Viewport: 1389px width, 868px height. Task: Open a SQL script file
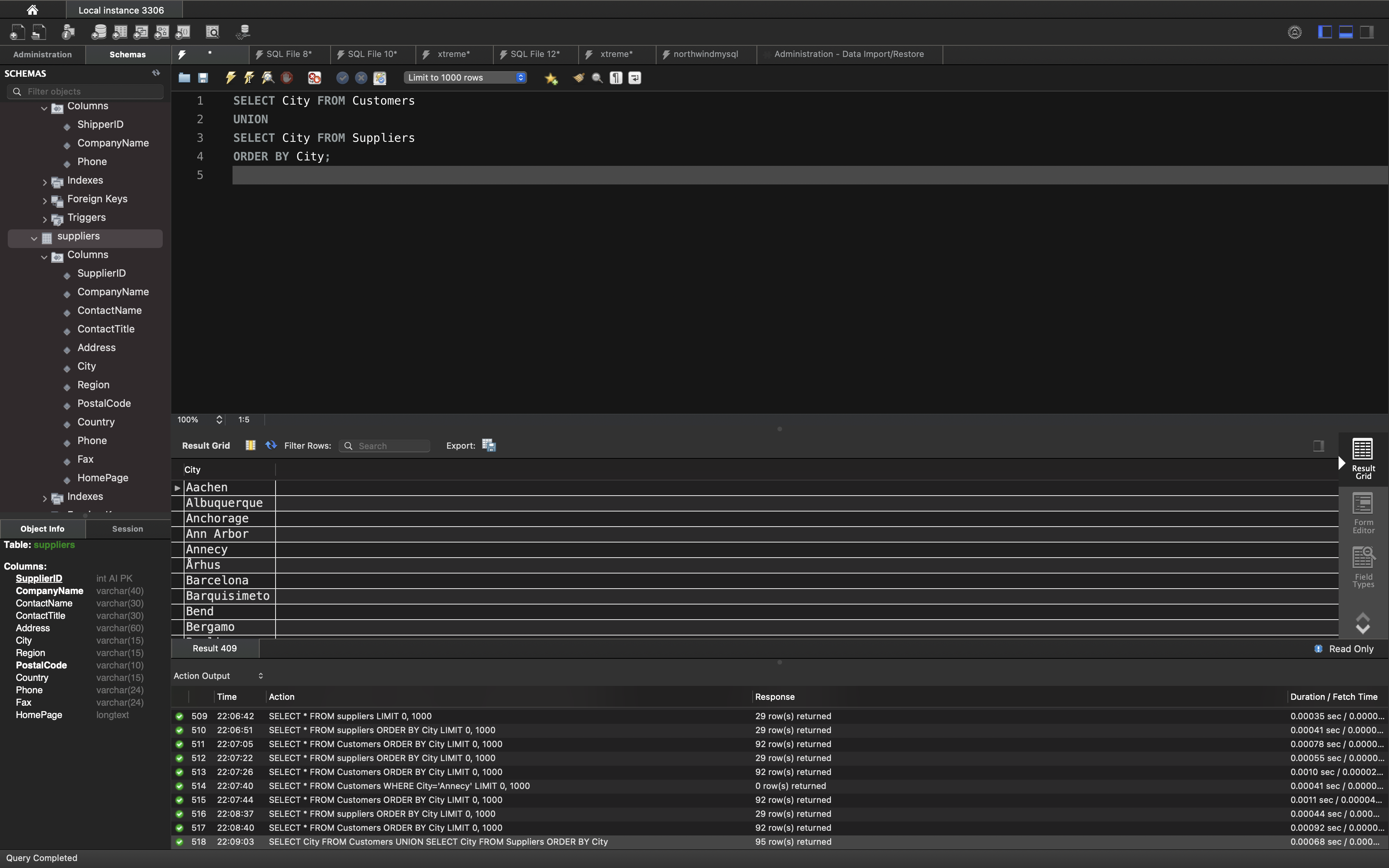click(x=184, y=77)
